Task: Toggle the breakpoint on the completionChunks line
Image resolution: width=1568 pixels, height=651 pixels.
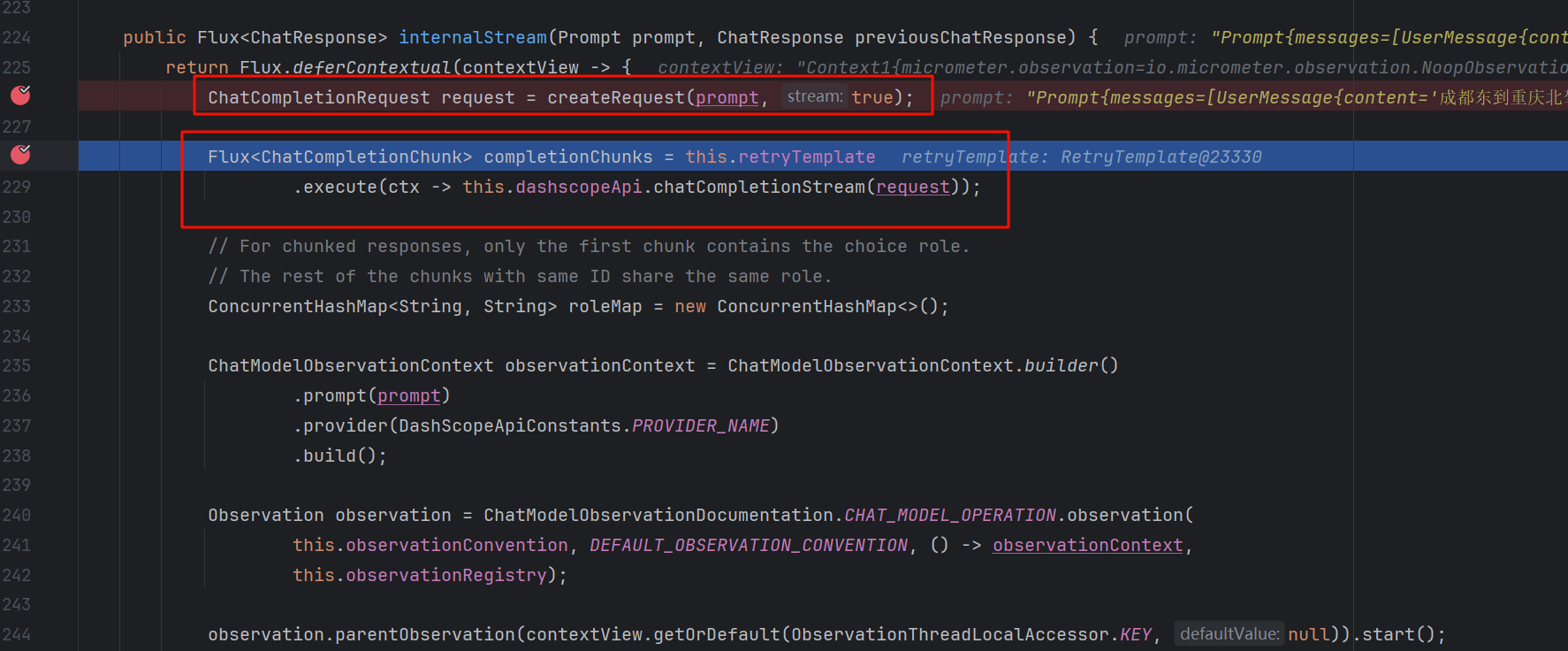Action: [20, 155]
